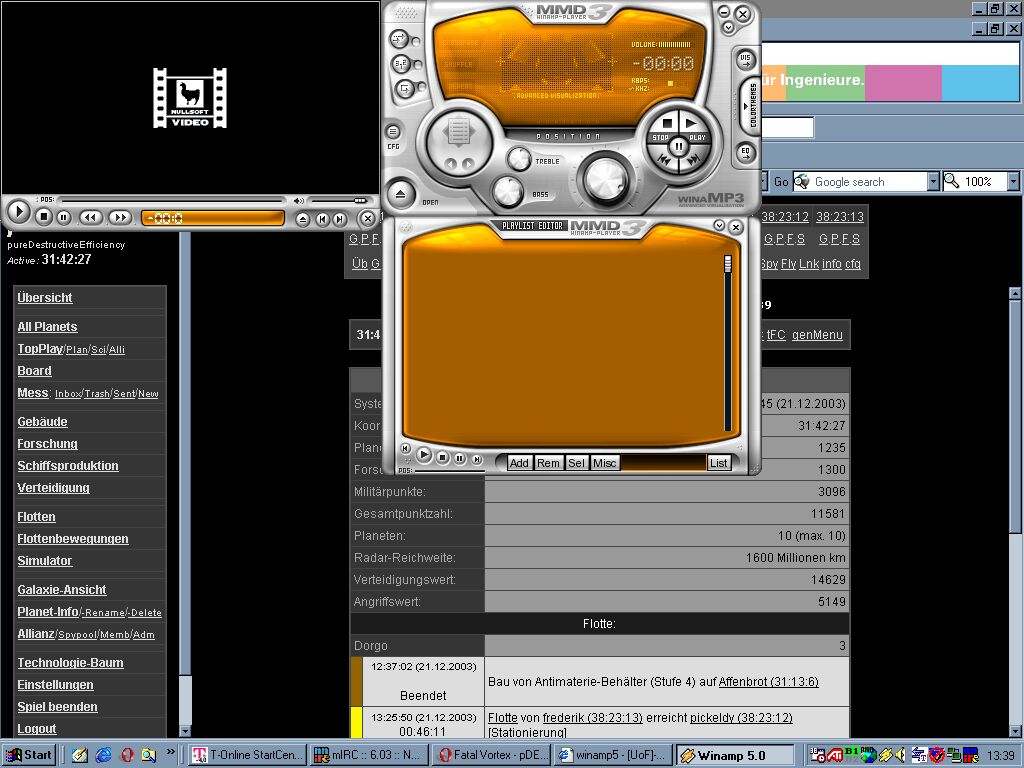Expand the Colorthemes drawer
Image resolution: width=1024 pixels, height=768 pixels.
coord(750,106)
